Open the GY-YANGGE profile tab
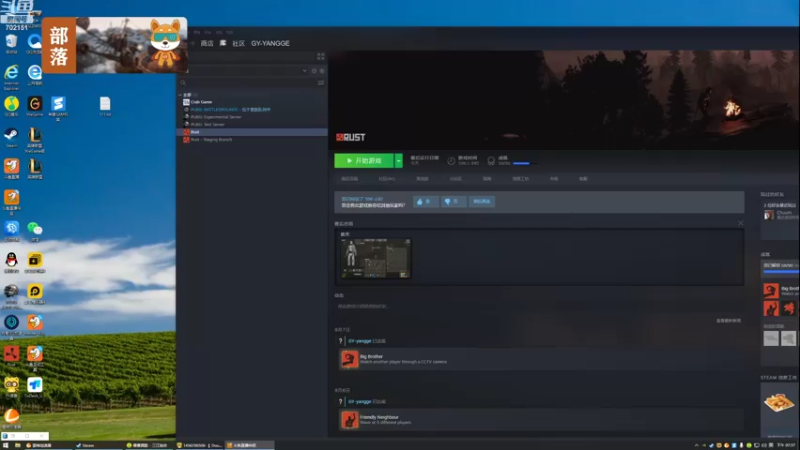Image resolution: width=800 pixels, height=450 pixels. 270,43
